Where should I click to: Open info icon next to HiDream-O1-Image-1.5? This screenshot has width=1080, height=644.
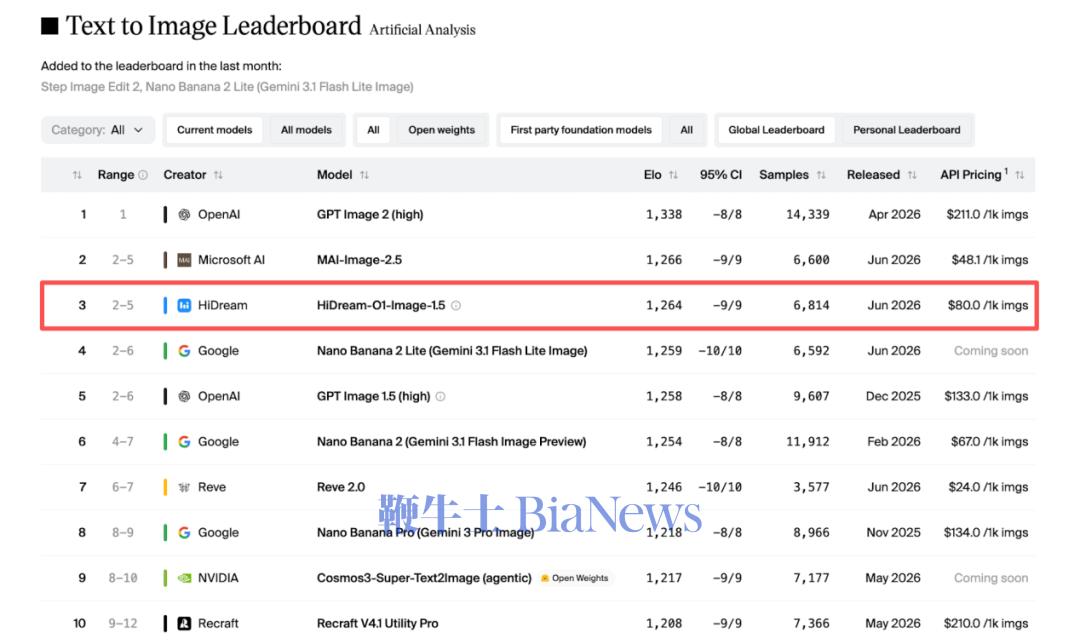456,305
